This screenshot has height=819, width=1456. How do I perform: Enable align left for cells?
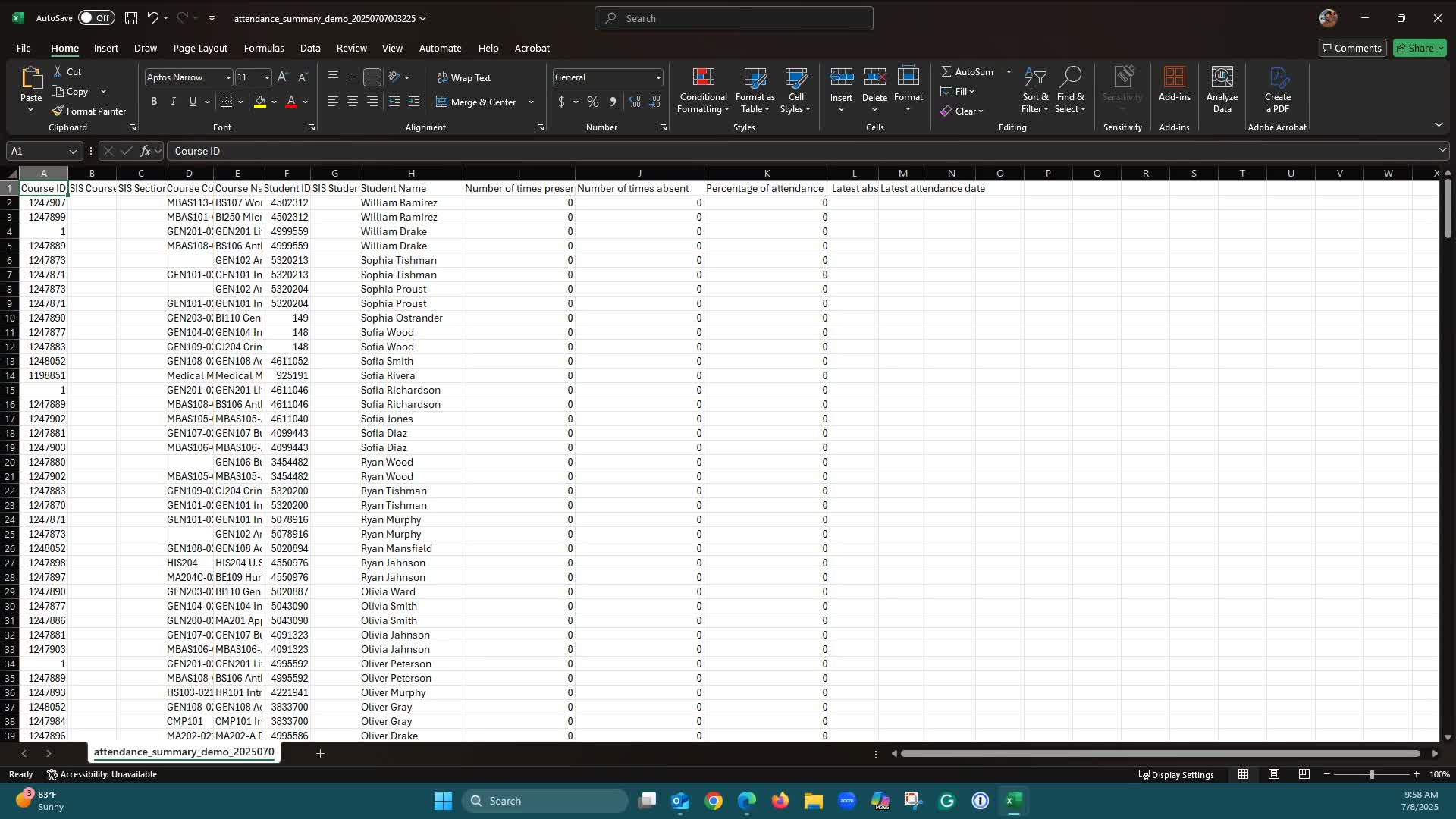pyautogui.click(x=332, y=102)
